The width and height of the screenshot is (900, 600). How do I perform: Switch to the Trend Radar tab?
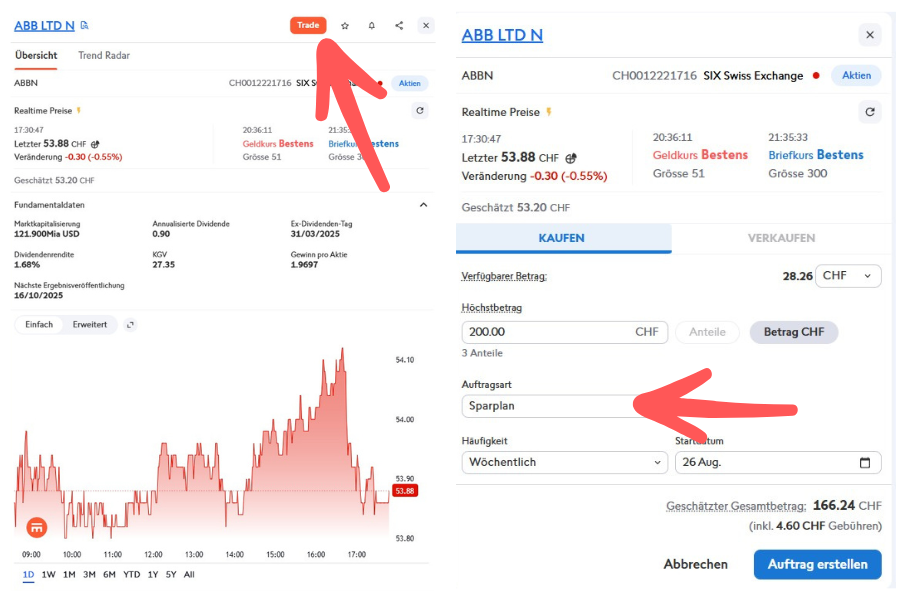[x=104, y=55]
